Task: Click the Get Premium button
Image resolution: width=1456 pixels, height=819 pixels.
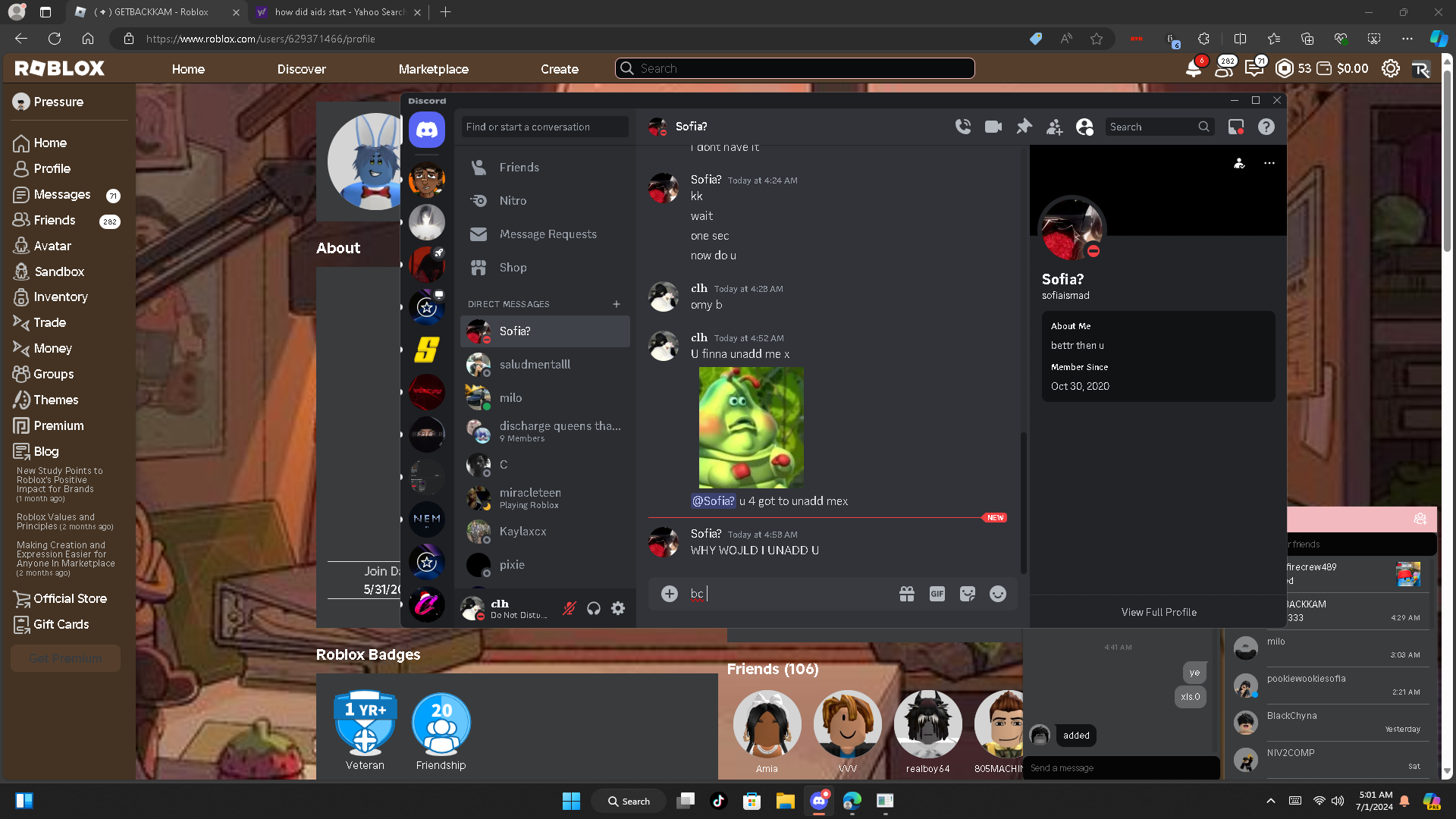Action: 65,658
